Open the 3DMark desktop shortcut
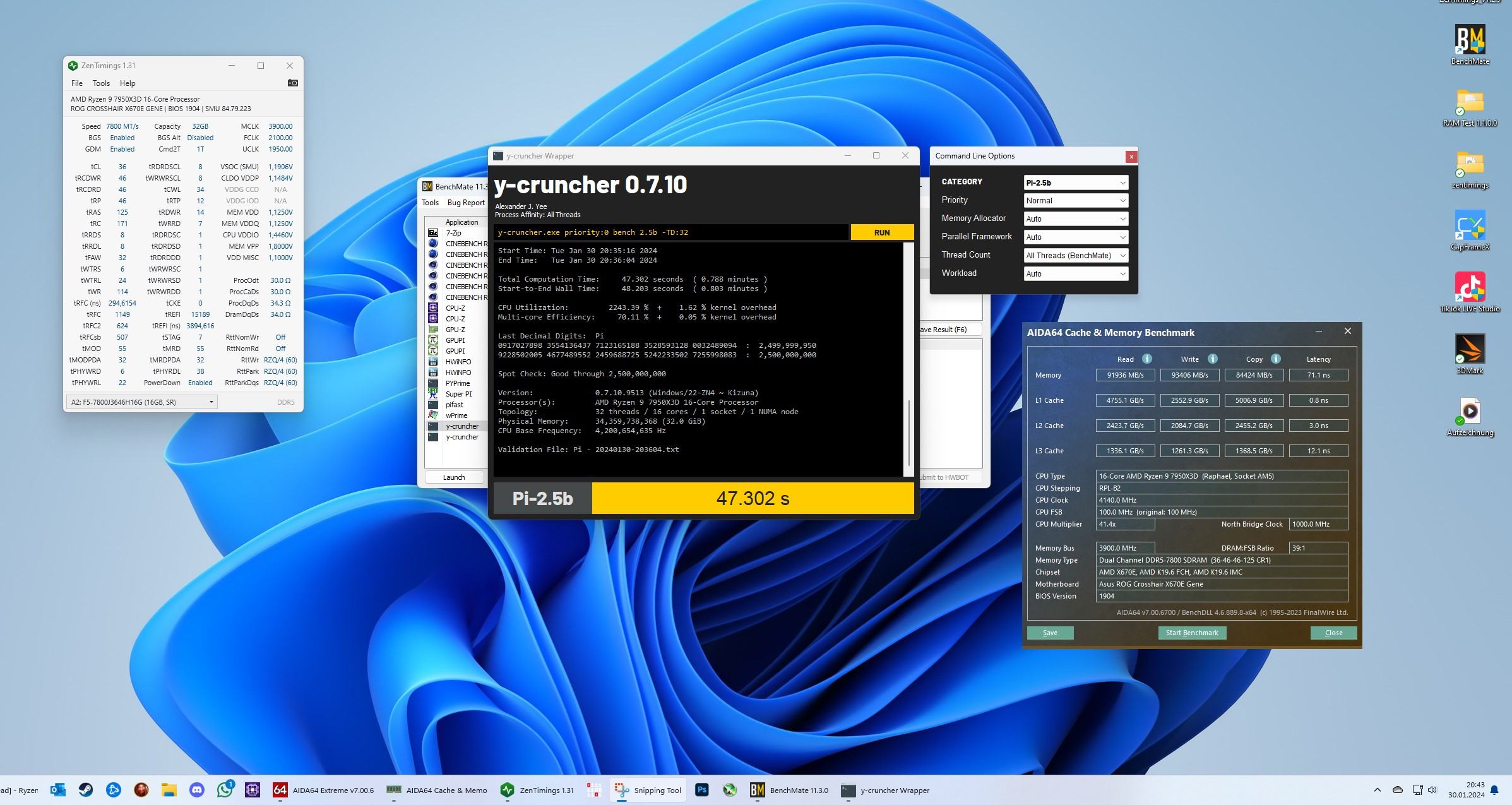The width and height of the screenshot is (1512, 805). click(1470, 354)
